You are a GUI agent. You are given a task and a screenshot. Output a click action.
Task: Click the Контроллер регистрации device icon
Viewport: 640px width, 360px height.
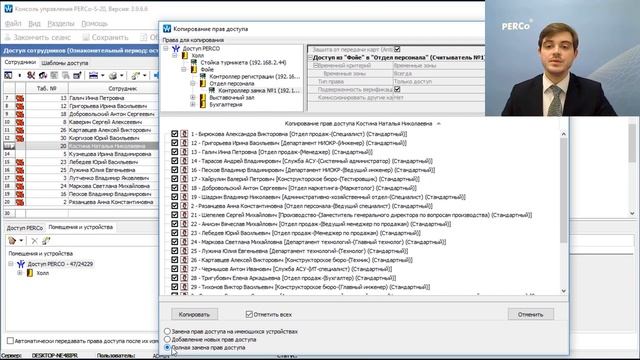click(x=203, y=76)
